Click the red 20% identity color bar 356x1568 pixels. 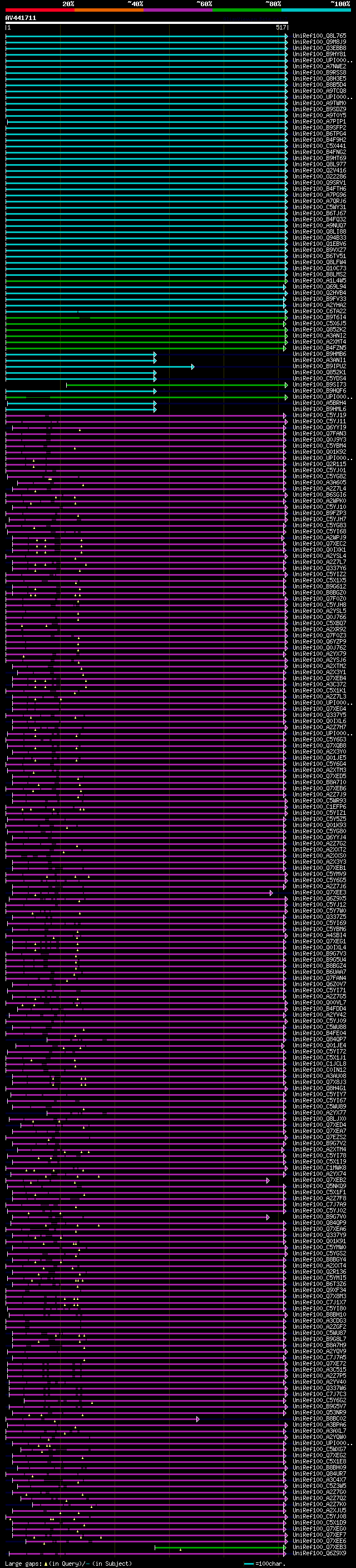click(39, 10)
